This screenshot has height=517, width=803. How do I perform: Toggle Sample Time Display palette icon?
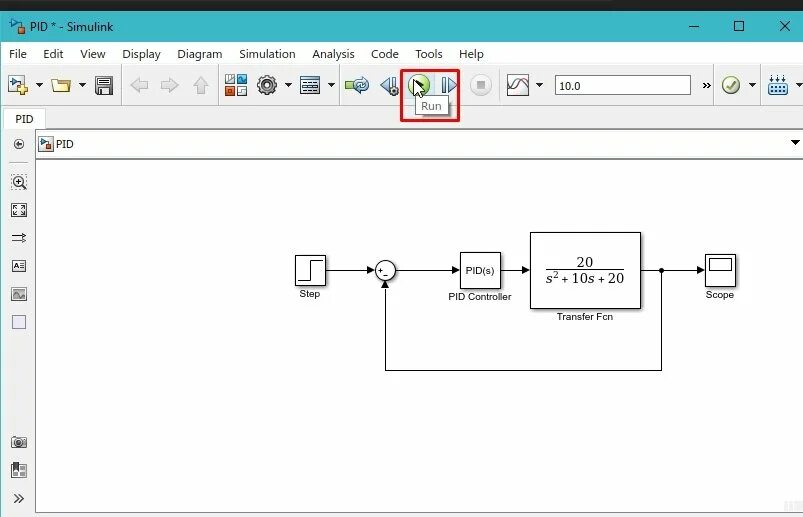pyautogui.click(x=19, y=238)
